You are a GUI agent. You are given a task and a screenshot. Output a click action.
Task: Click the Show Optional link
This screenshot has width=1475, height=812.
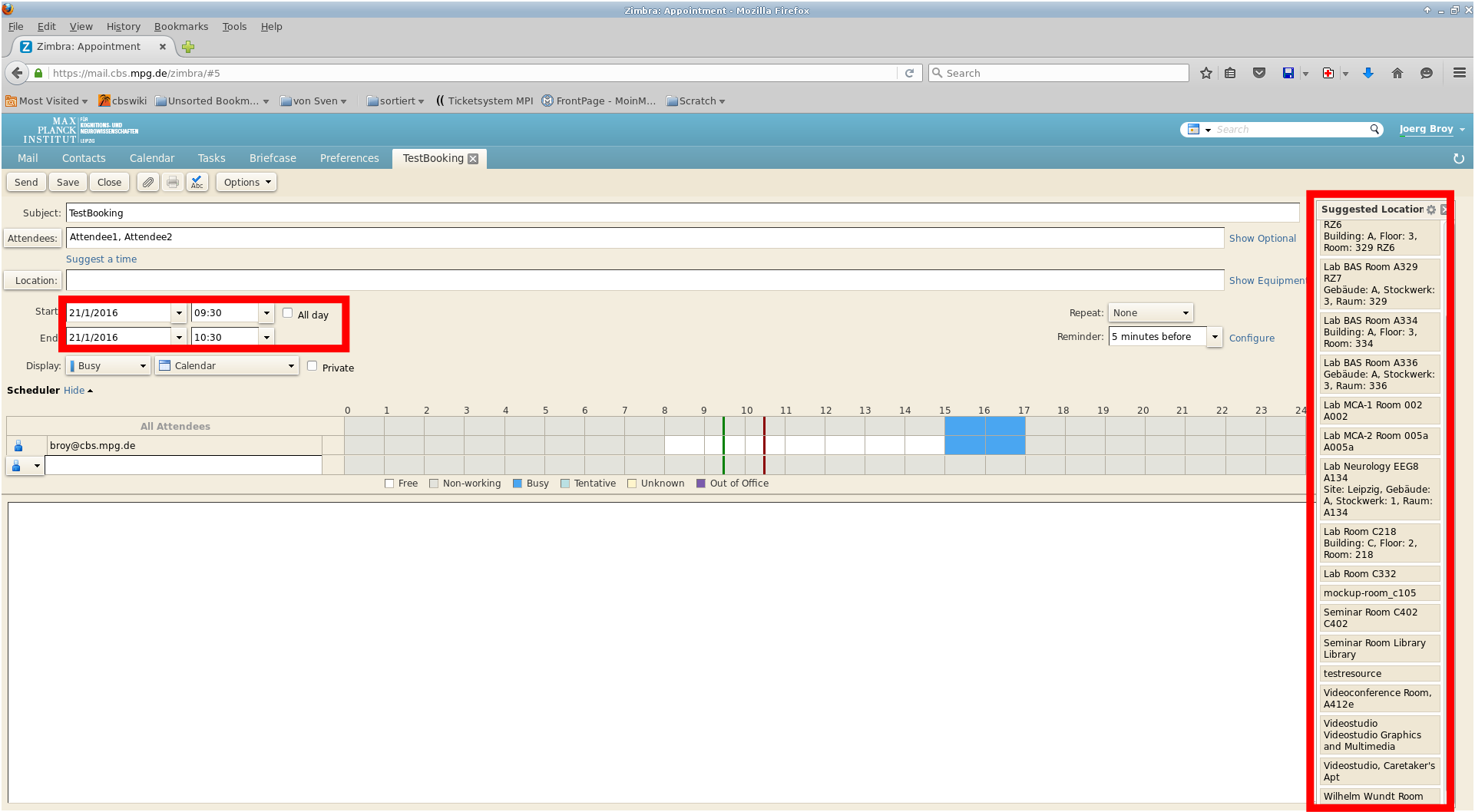pyautogui.click(x=1262, y=239)
